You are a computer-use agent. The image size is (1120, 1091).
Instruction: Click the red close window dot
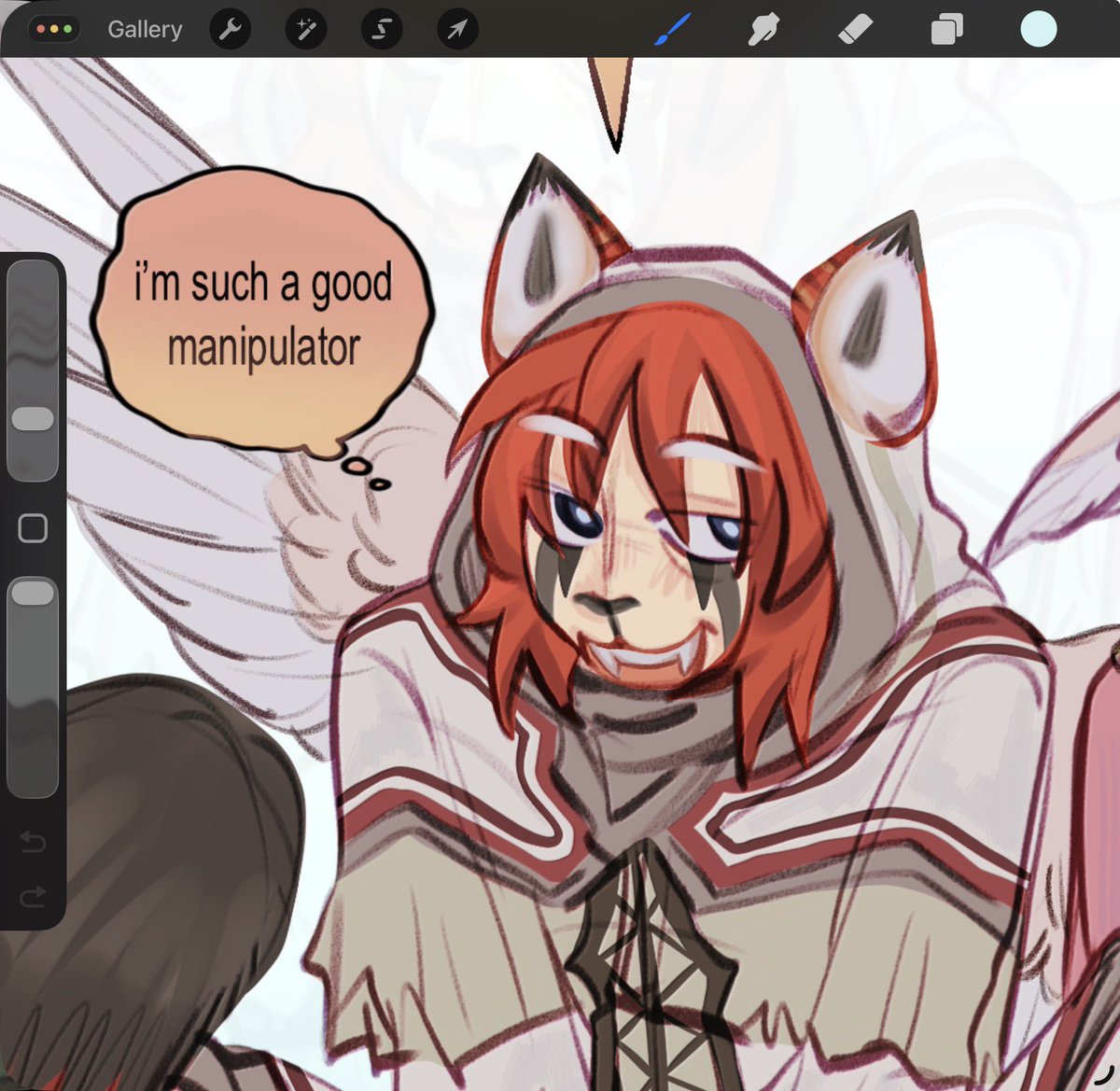pyautogui.click(x=40, y=29)
